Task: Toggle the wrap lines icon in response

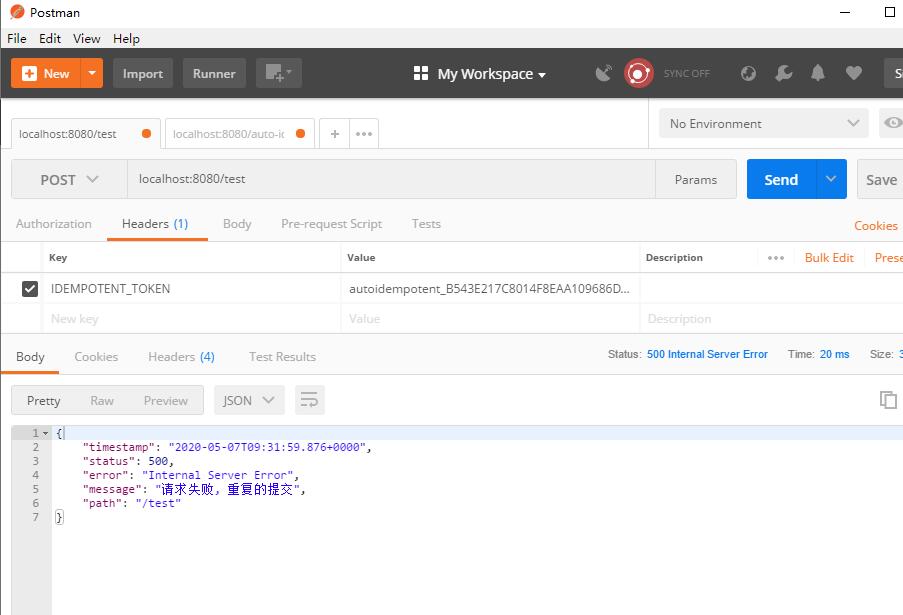Action: (309, 400)
